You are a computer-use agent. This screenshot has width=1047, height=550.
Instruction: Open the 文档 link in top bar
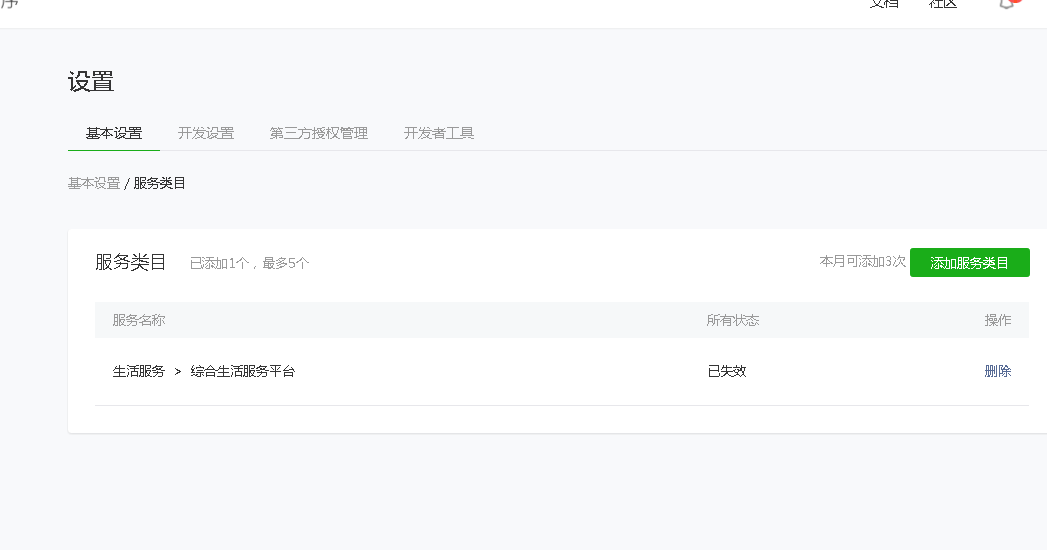click(x=883, y=4)
